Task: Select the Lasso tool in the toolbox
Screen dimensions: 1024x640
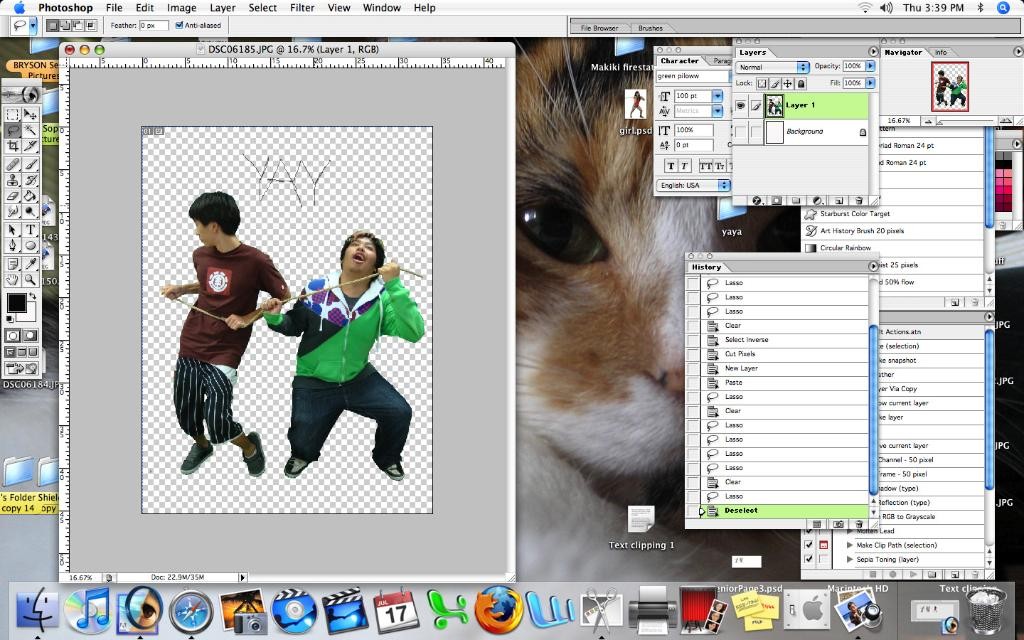Action: click(x=12, y=130)
